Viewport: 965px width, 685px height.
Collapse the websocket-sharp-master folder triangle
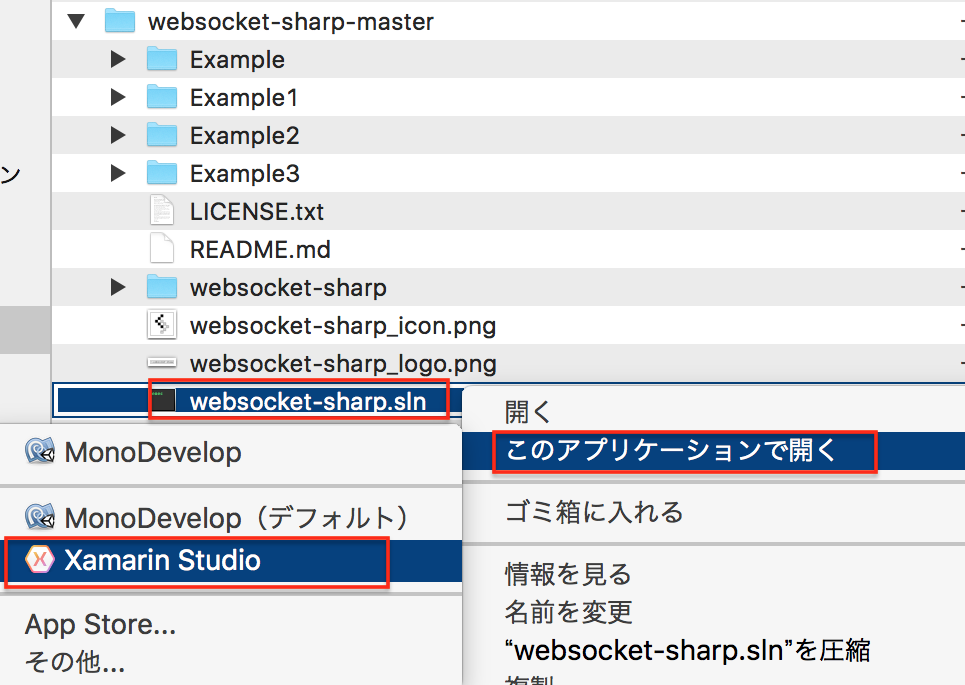[76, 22]
